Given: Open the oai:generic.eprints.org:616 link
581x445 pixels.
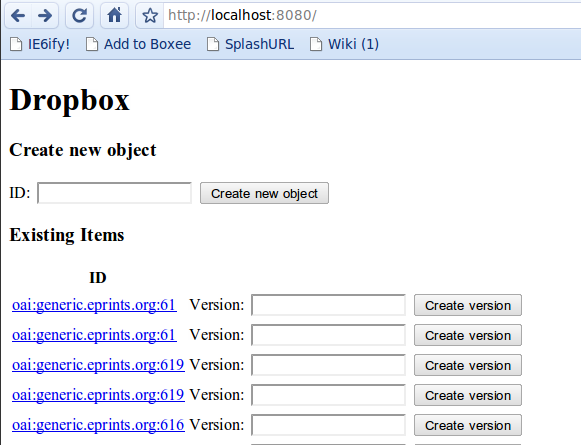Looking at the screenshot, I should tap(98, 425).
